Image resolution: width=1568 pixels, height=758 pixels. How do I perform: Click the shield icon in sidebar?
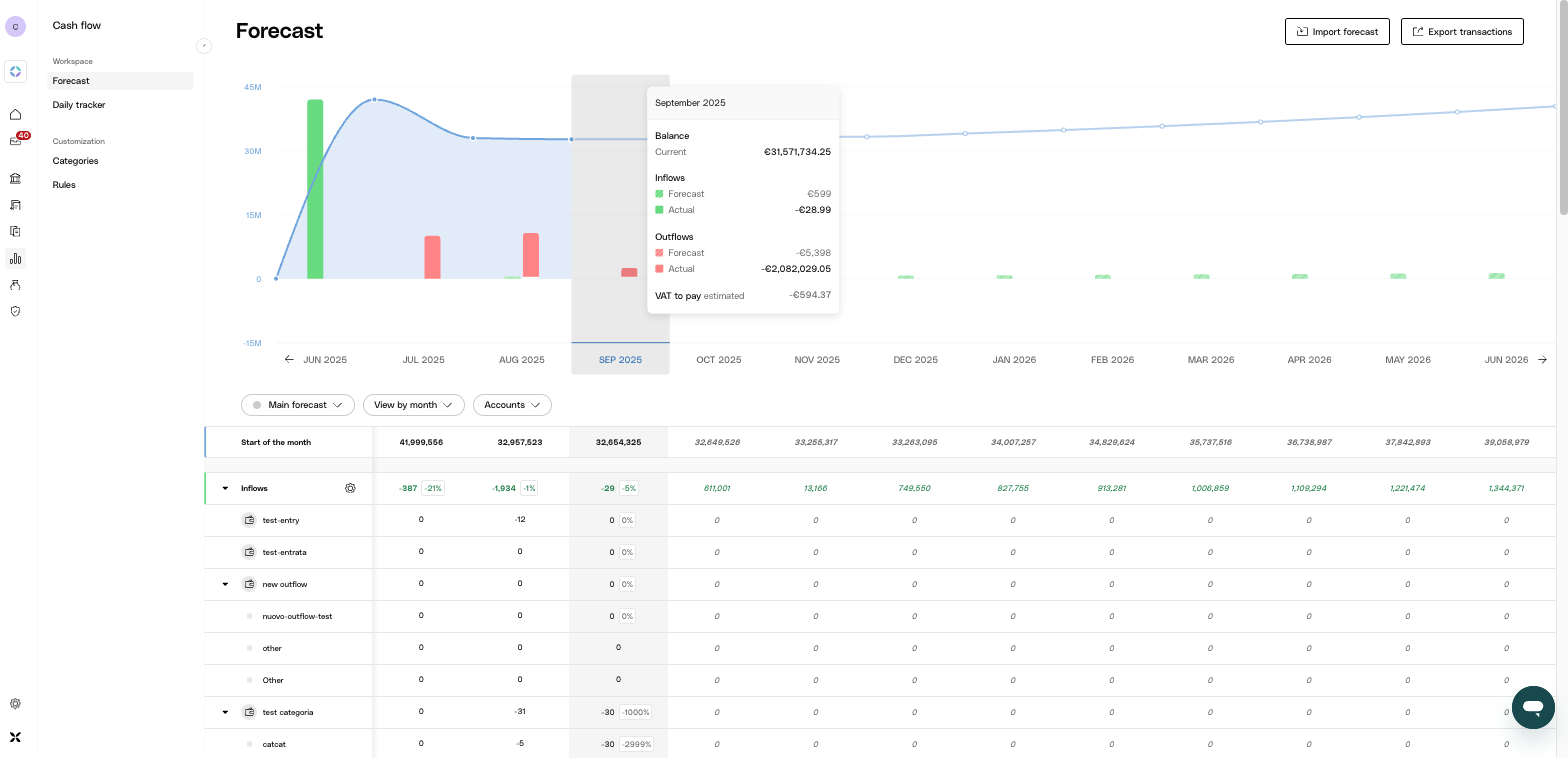15,311
